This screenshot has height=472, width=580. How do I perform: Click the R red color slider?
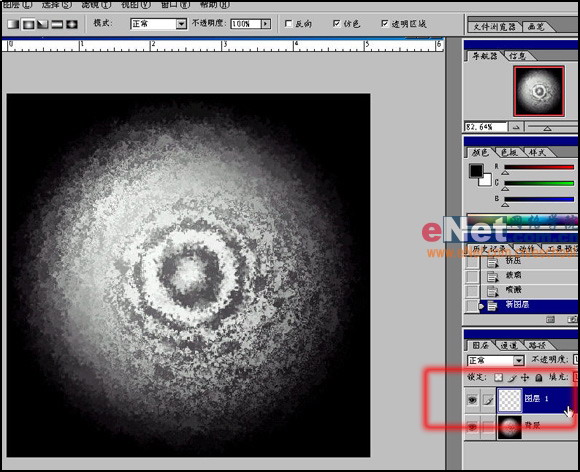click(539, 168)
